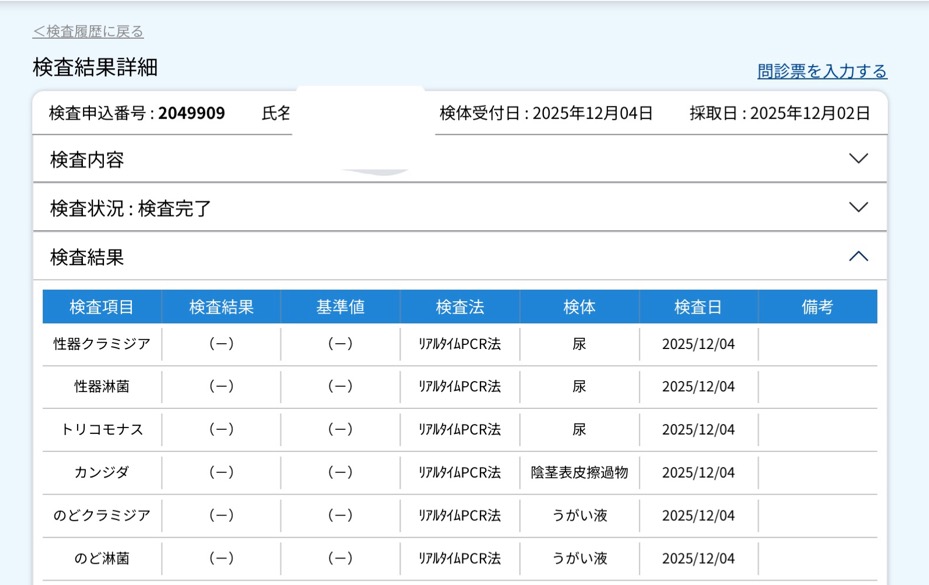The height and width of the screenshot is (585, 929).
Task: Click the 検査結果 column header in table
Action: click(221, 307)
